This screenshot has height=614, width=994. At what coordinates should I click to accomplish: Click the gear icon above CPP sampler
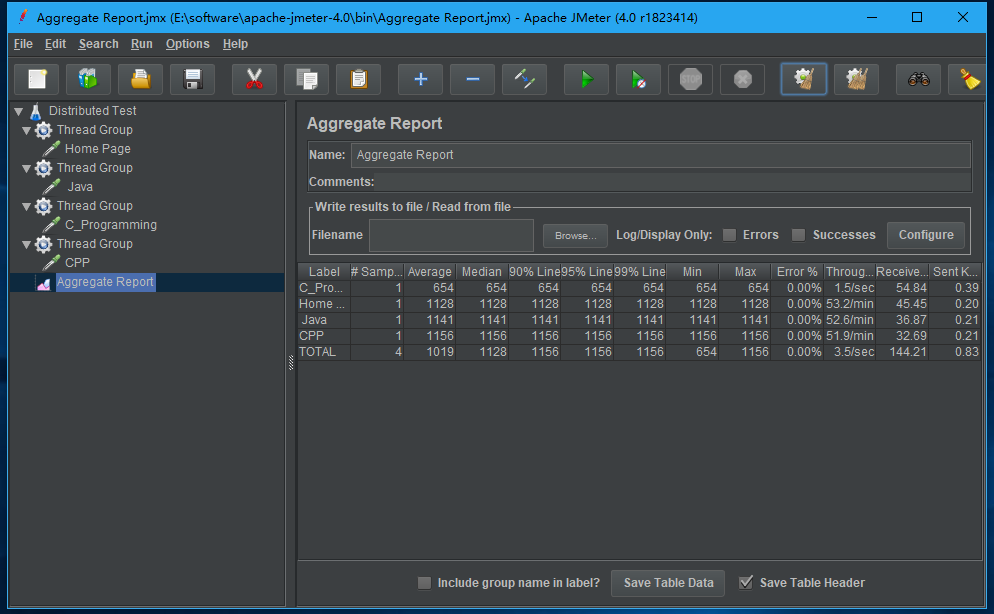(x=43, y=244)
